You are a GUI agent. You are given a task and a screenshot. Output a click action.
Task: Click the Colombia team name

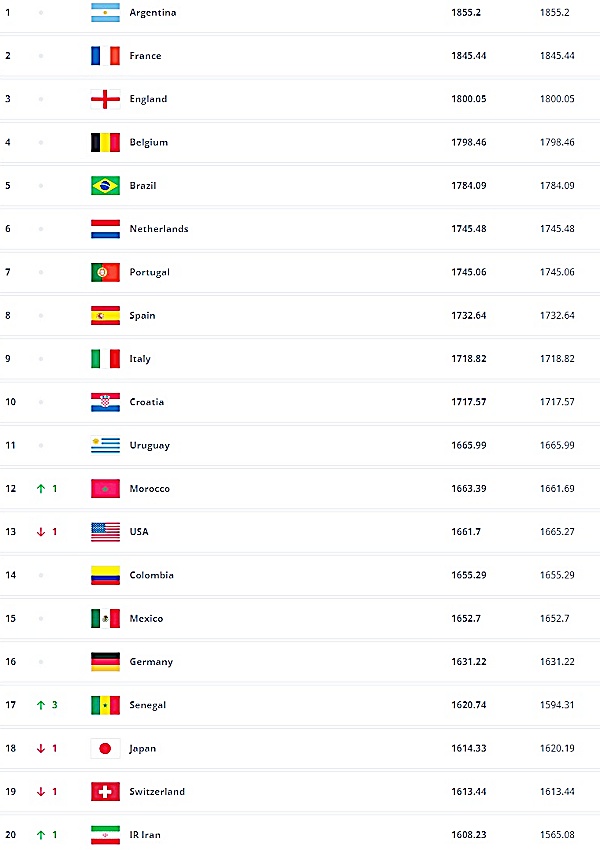[x=151, y=575]
